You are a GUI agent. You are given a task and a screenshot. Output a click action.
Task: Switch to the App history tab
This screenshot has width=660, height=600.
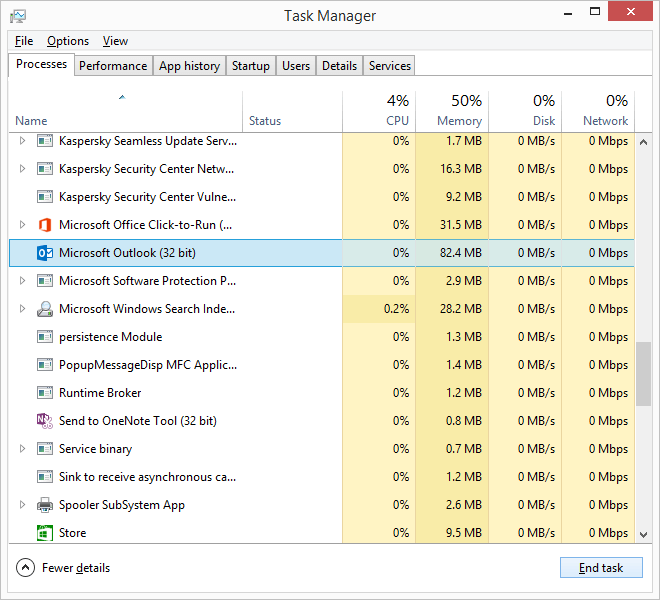tap(189, 66)
